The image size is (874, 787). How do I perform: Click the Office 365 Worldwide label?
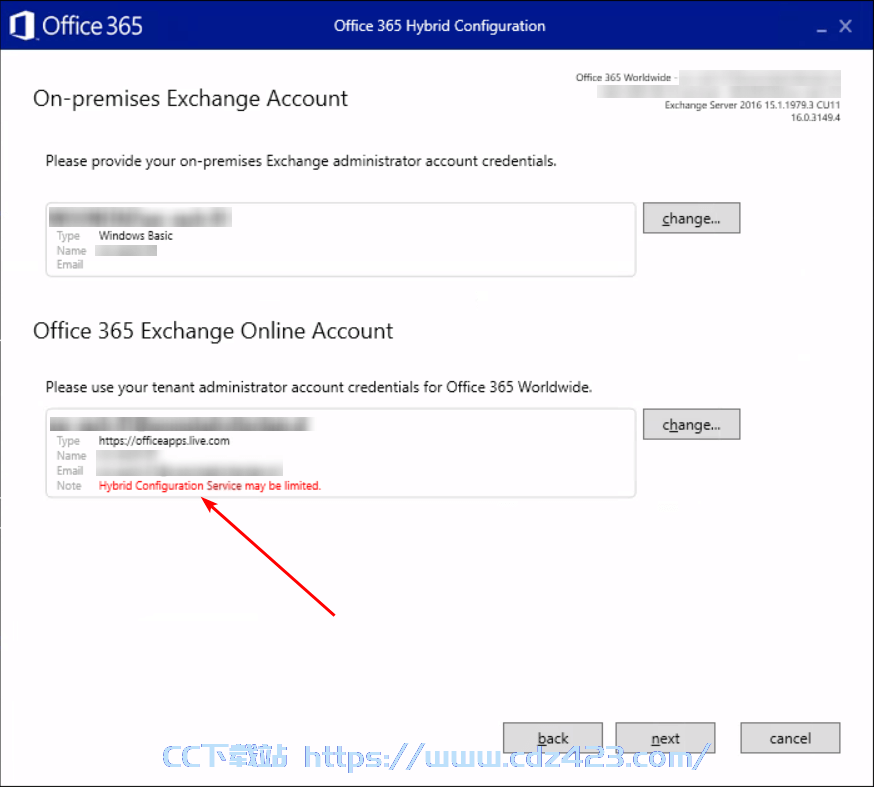tap(623, 77)
